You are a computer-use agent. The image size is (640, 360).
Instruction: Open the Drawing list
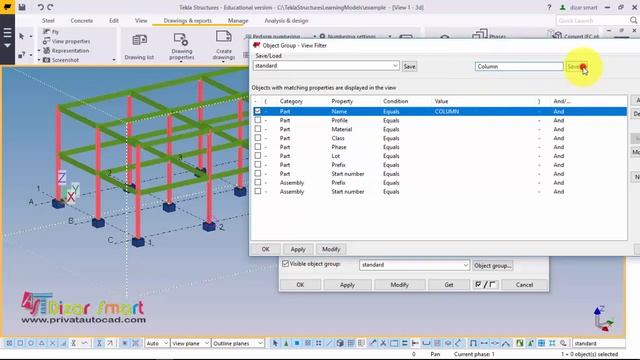[x=140, y=47]
